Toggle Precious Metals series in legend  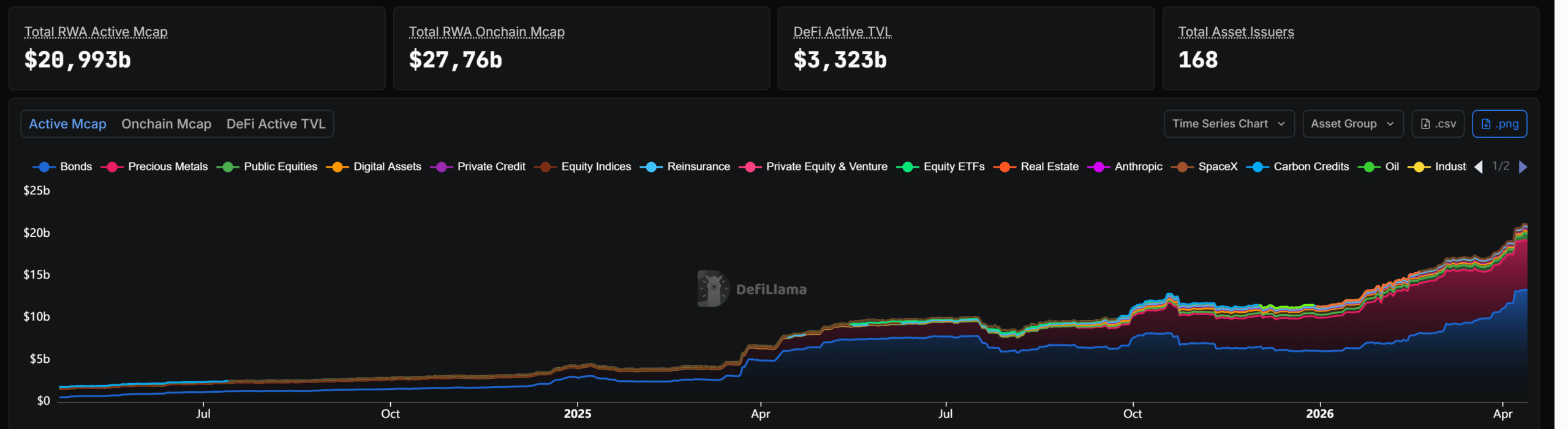point(154,166)
